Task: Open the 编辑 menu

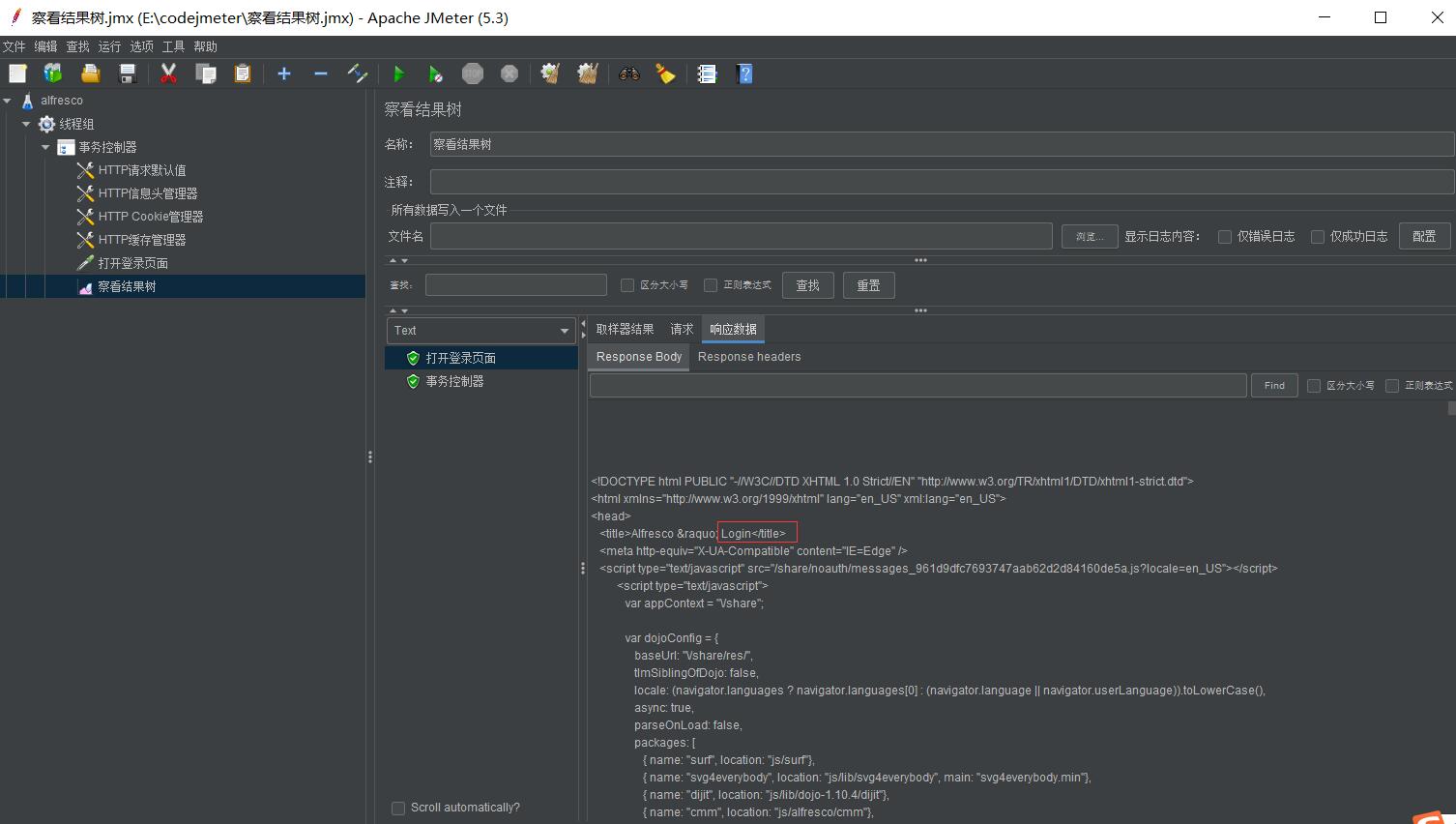Action: point(45,46)
